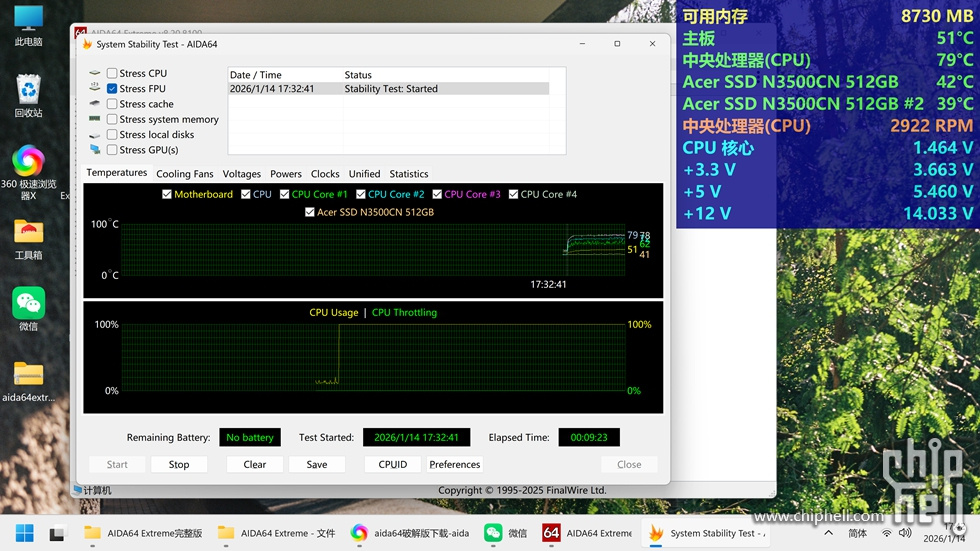Image resolution: width=980 pixels, height=551 pixels.
Task: Switch to the Powers tab
Action: [286, 174]
